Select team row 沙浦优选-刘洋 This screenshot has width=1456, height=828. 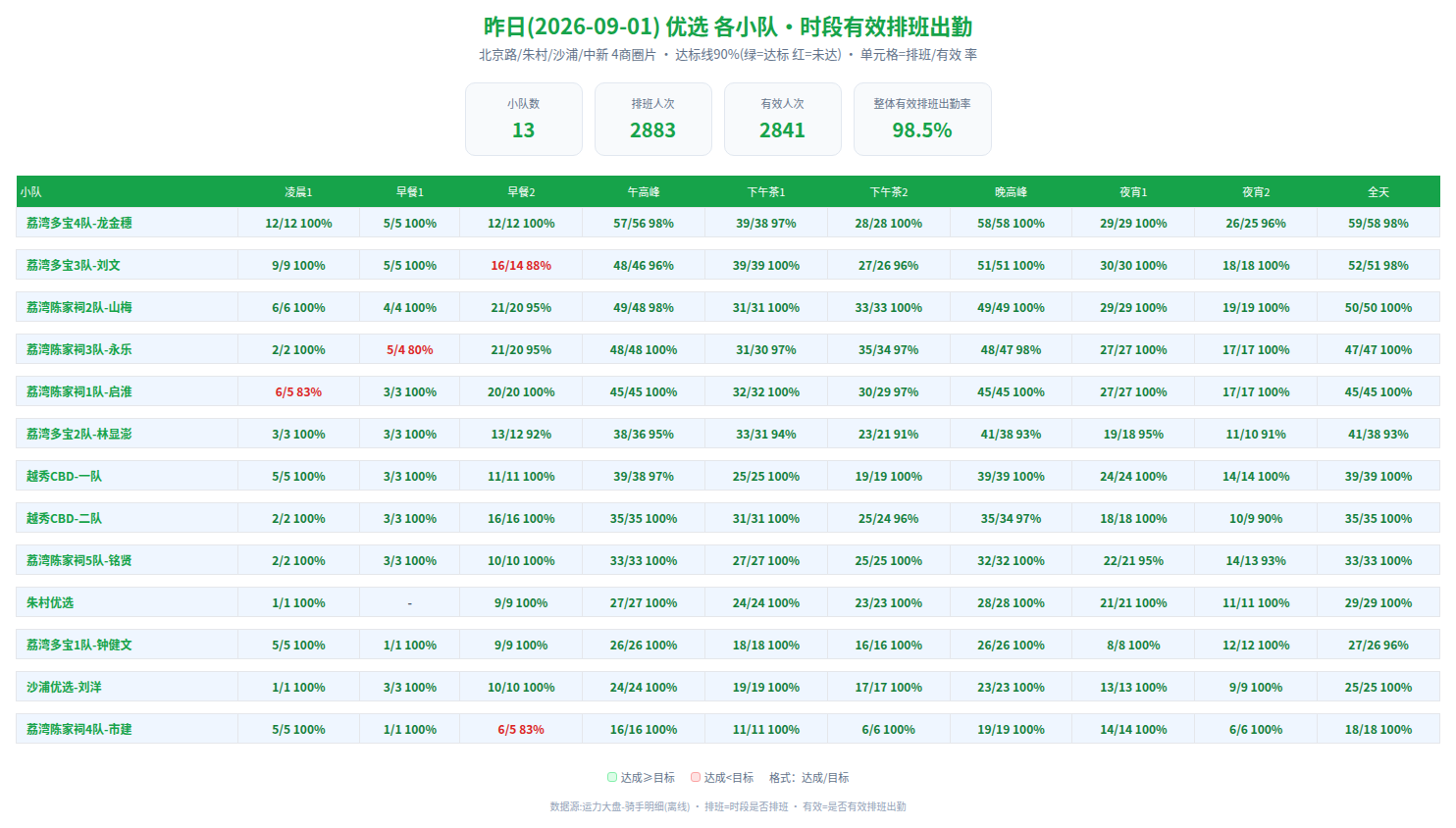tap(728, 687)
